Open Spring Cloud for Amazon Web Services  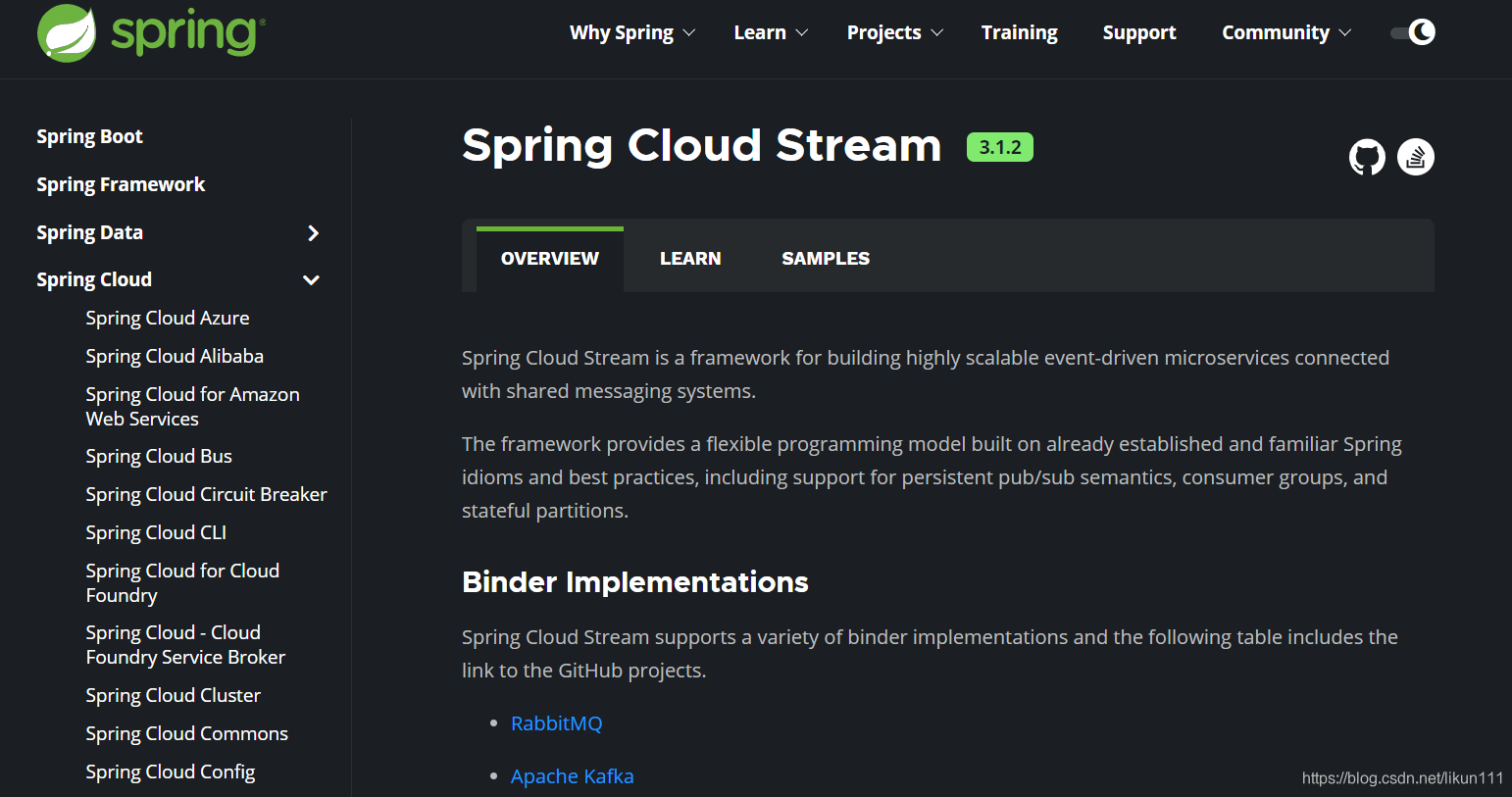193,406
